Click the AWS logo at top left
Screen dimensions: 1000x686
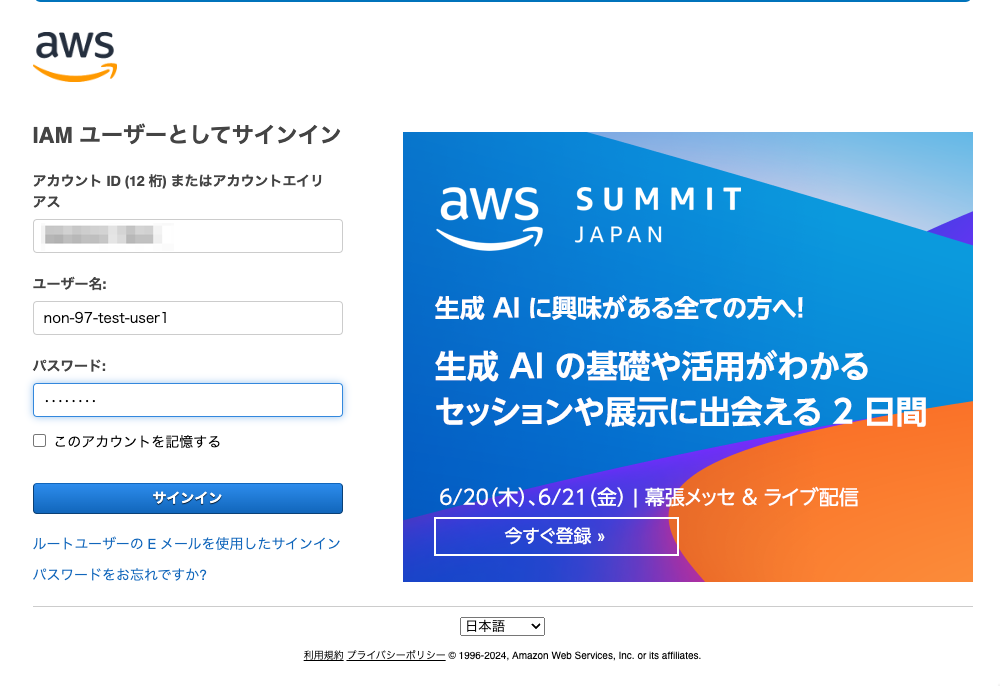coord(75,55)
